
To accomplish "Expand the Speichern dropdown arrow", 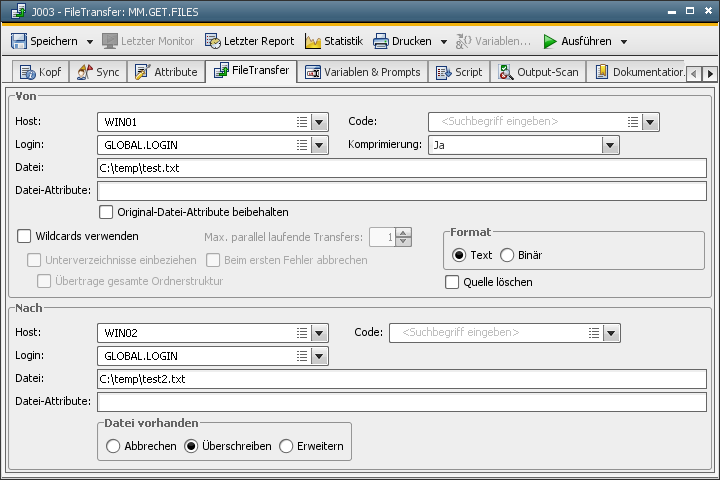I will [90, 42].
